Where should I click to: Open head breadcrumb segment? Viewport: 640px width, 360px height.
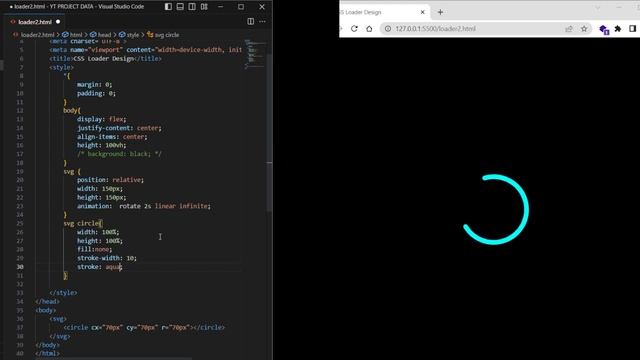coord(104,35)
